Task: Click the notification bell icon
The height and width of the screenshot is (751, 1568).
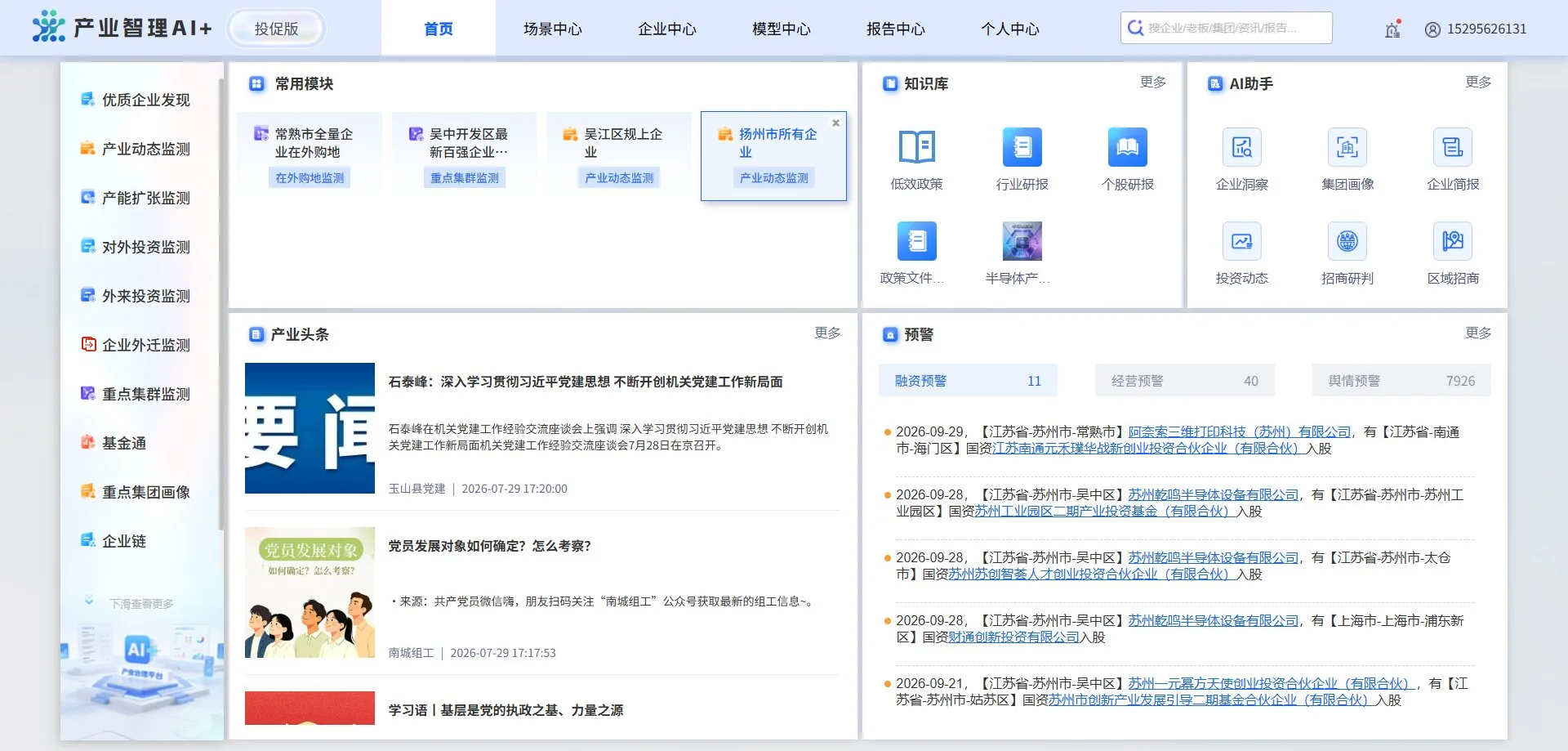Action: click(x=1393, y=29)
